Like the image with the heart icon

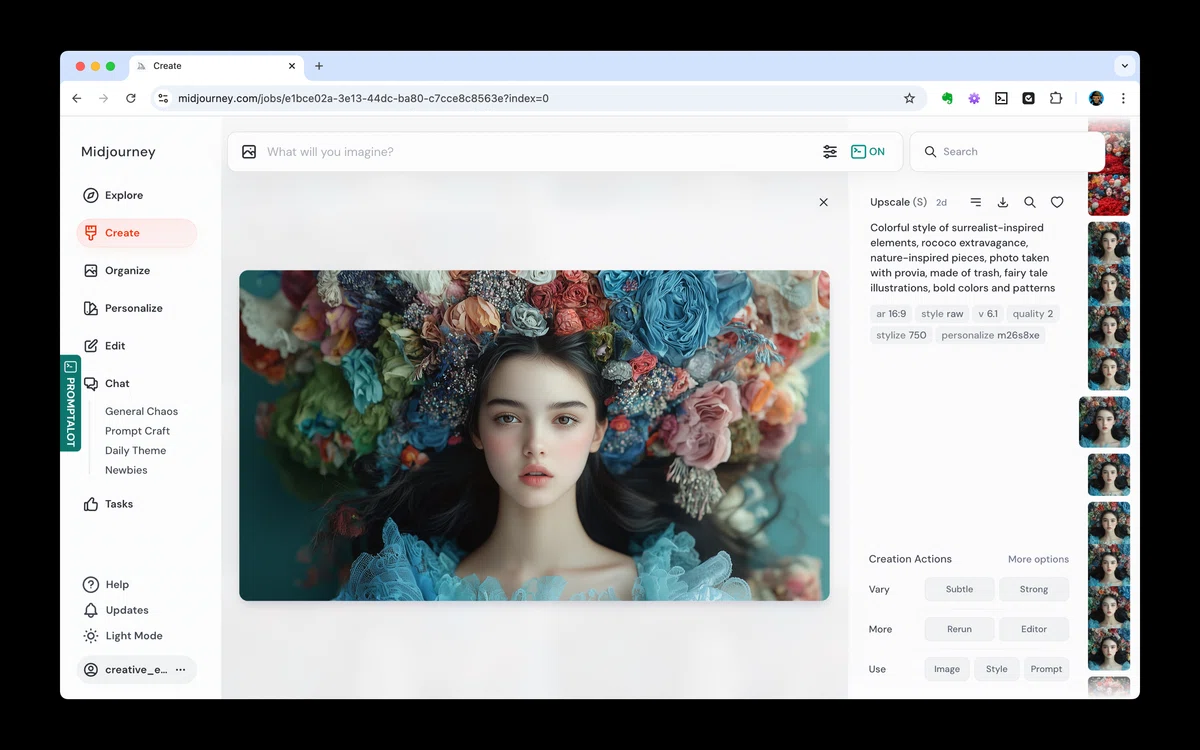(x=1057, y=202)
